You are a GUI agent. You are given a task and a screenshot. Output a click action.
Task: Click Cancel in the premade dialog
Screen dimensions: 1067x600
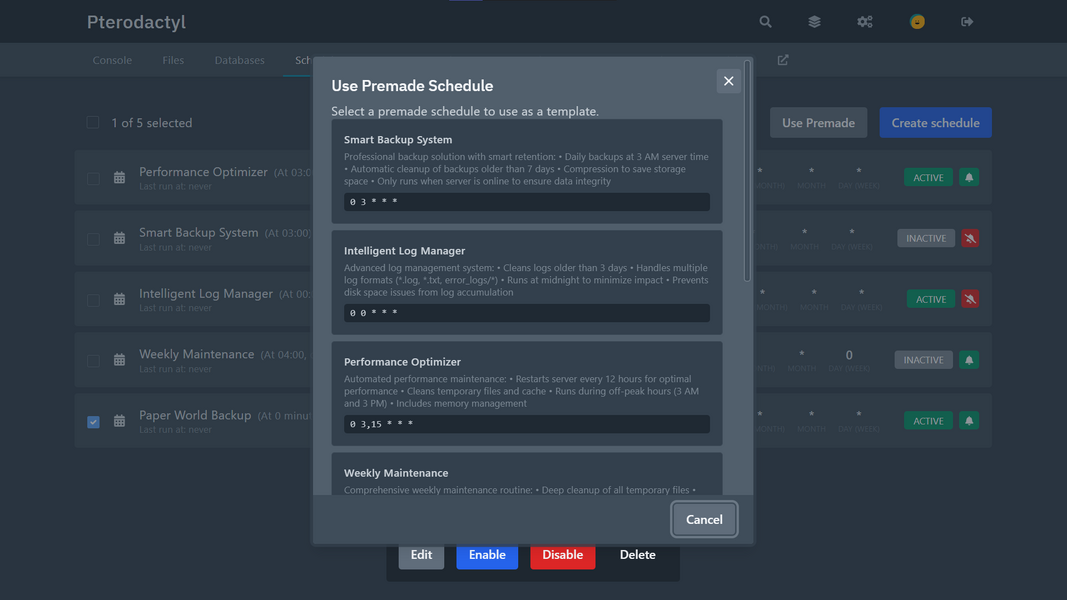(704, 519)
